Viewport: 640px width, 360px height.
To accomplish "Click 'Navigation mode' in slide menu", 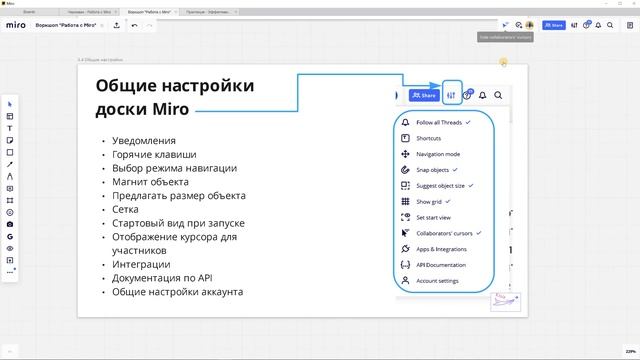I will coord(438,154).
